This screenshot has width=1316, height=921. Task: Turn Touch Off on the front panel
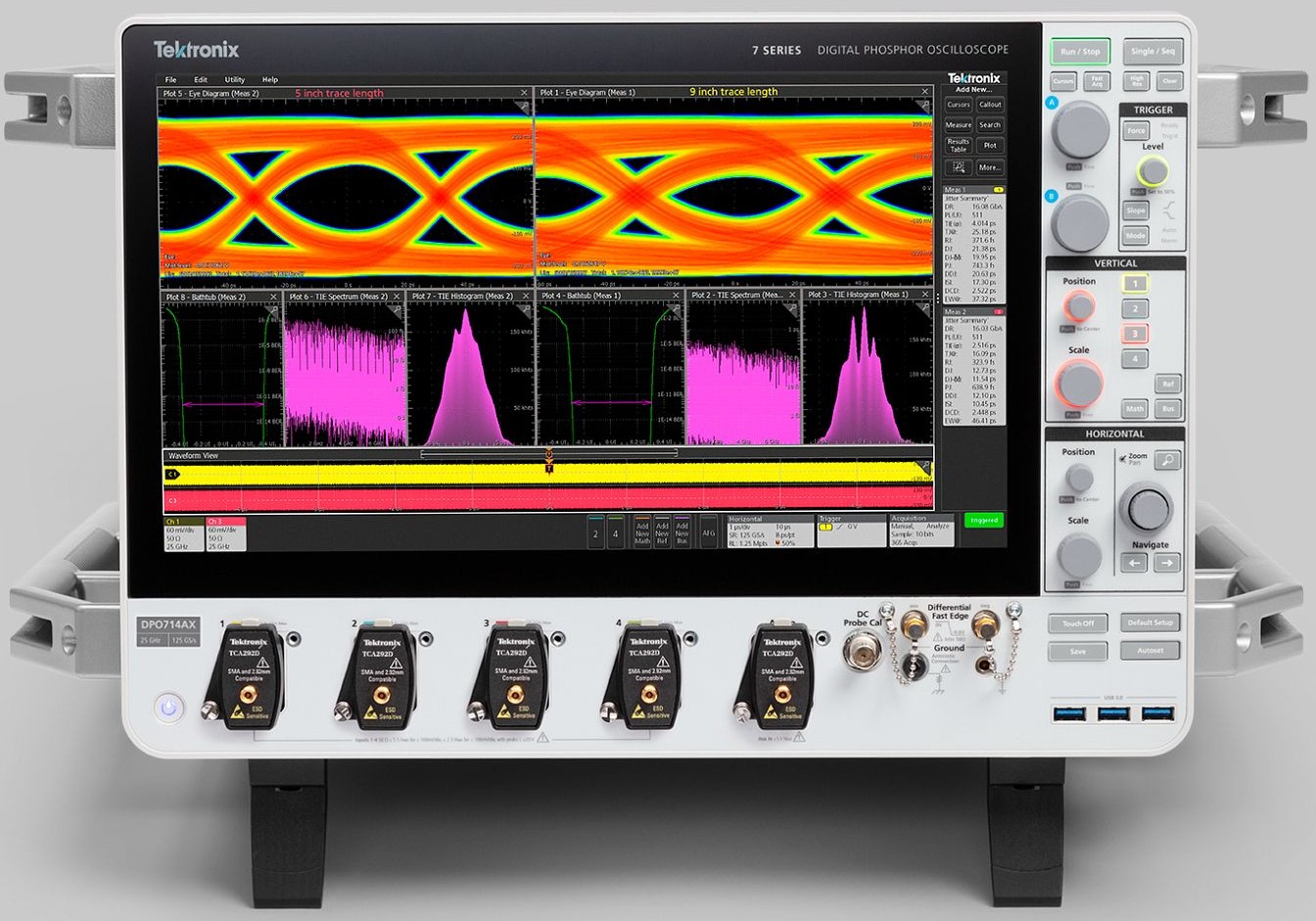pyautogui.click(x=1077, y=623)
